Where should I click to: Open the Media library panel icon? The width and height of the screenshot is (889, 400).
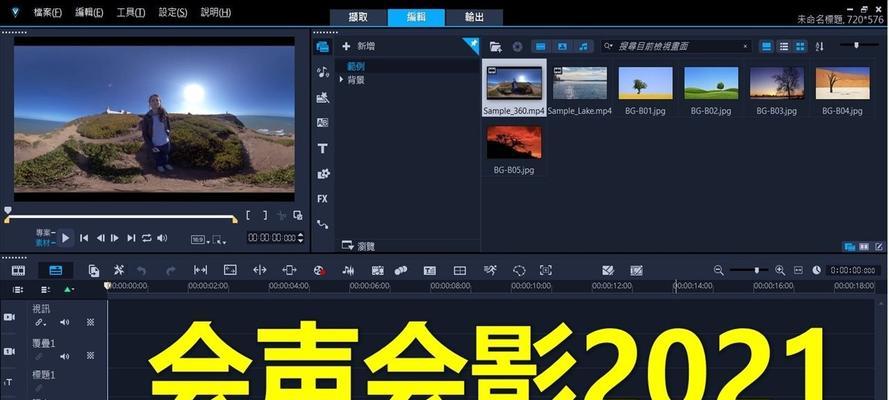click(x=323, y=46)
